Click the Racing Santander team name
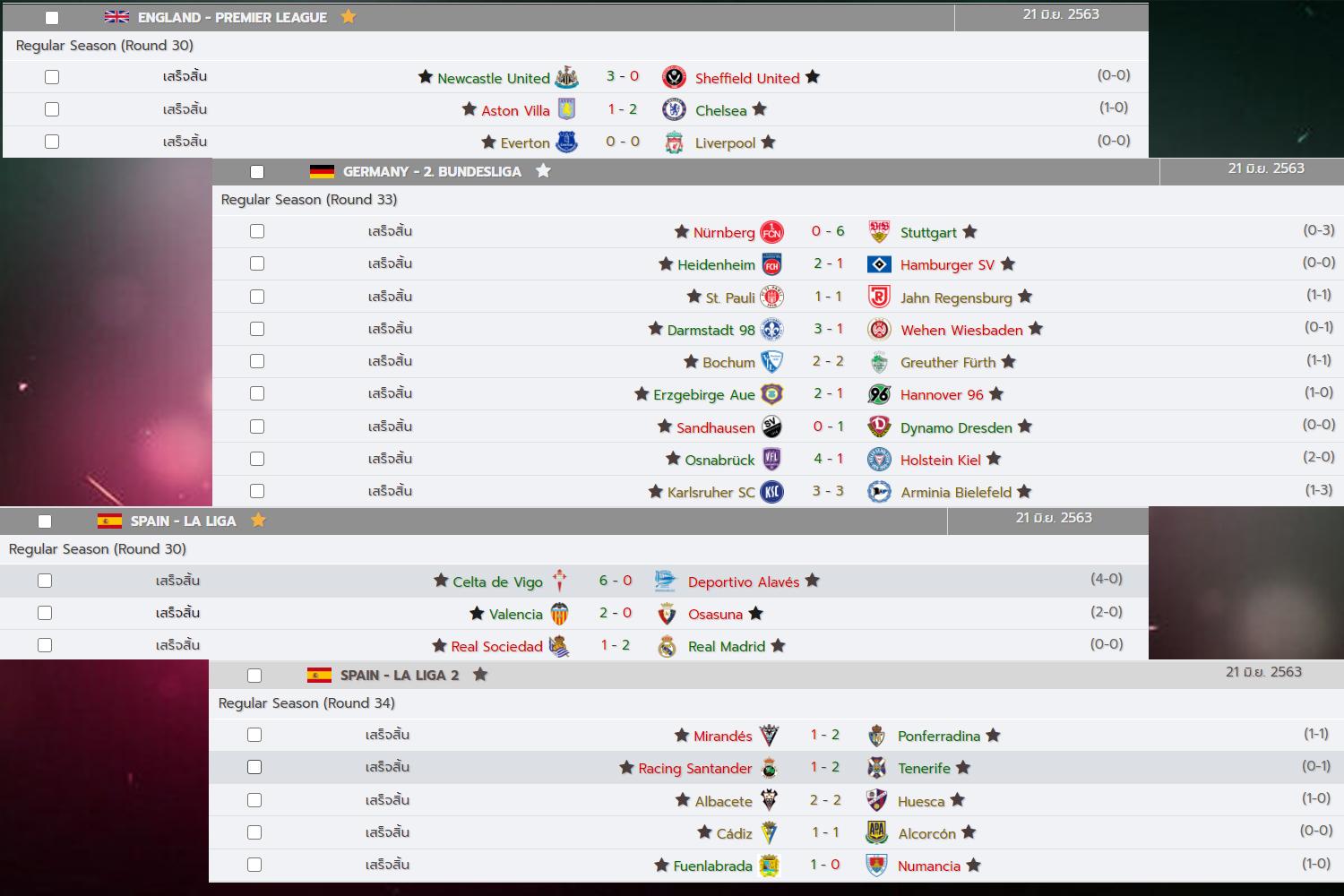The image size is (1344, 896). [694, 769]
